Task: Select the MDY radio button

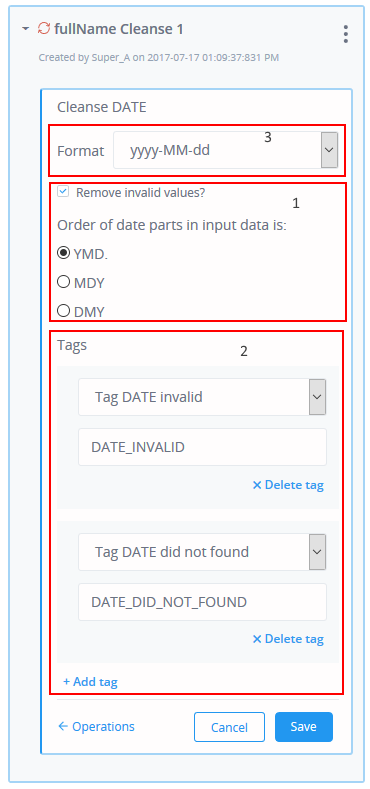Action: tap(63, 282)
